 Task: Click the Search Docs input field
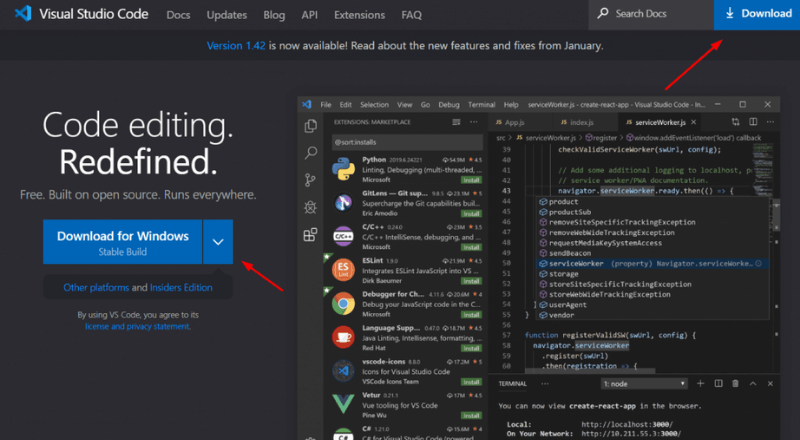[651, 14]
